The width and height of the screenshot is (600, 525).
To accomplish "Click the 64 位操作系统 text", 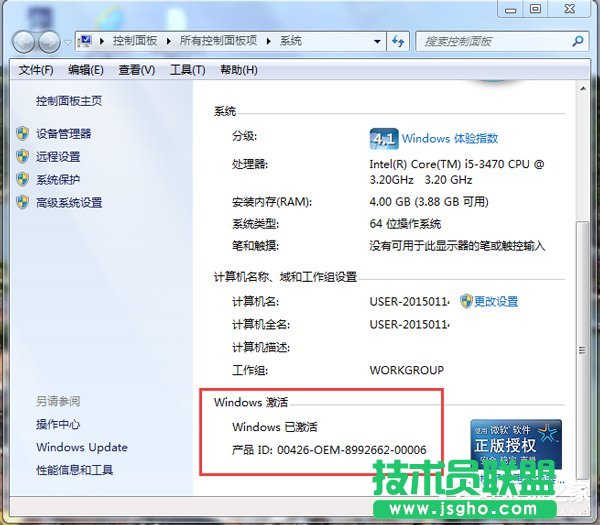I will (405, 224).
